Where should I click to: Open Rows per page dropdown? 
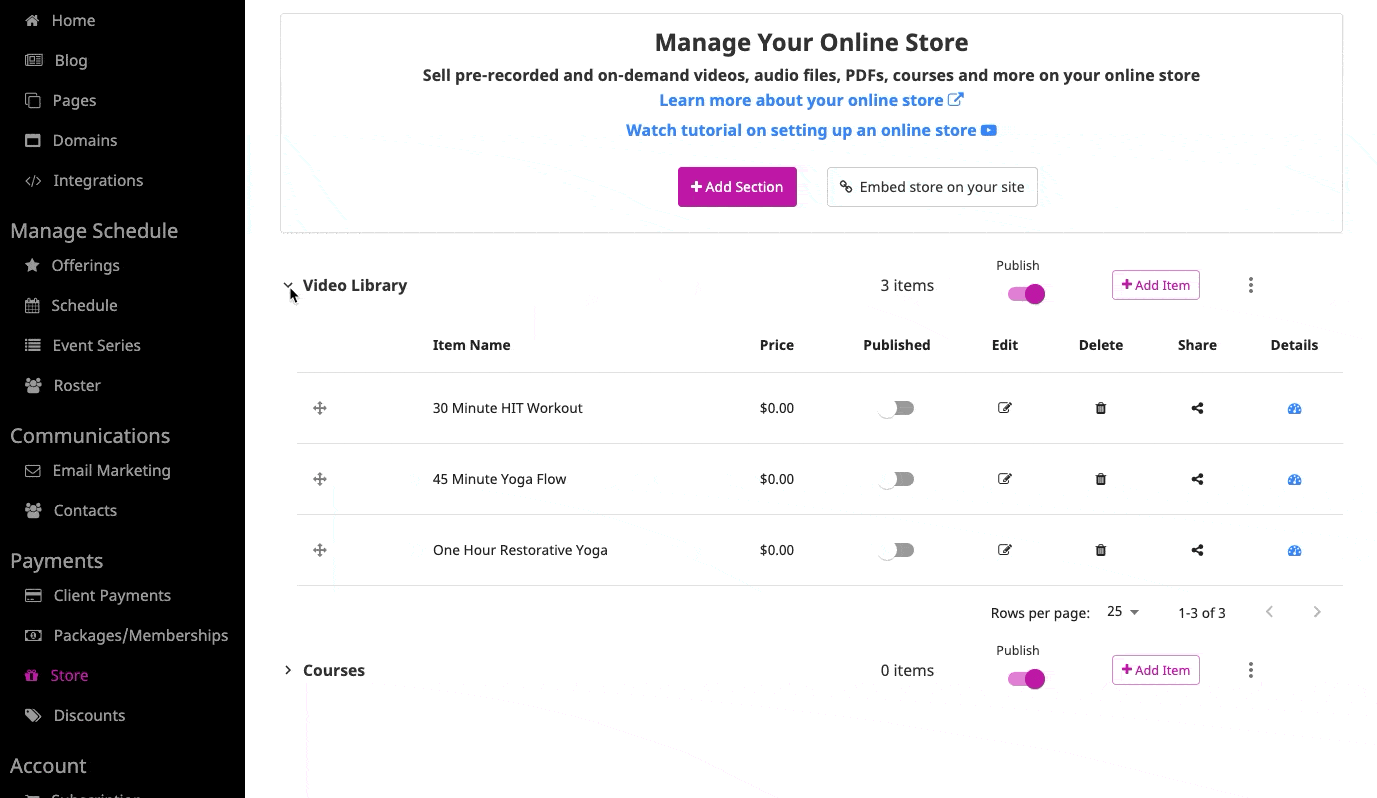pyautogui.click(x=1123, y=612)
